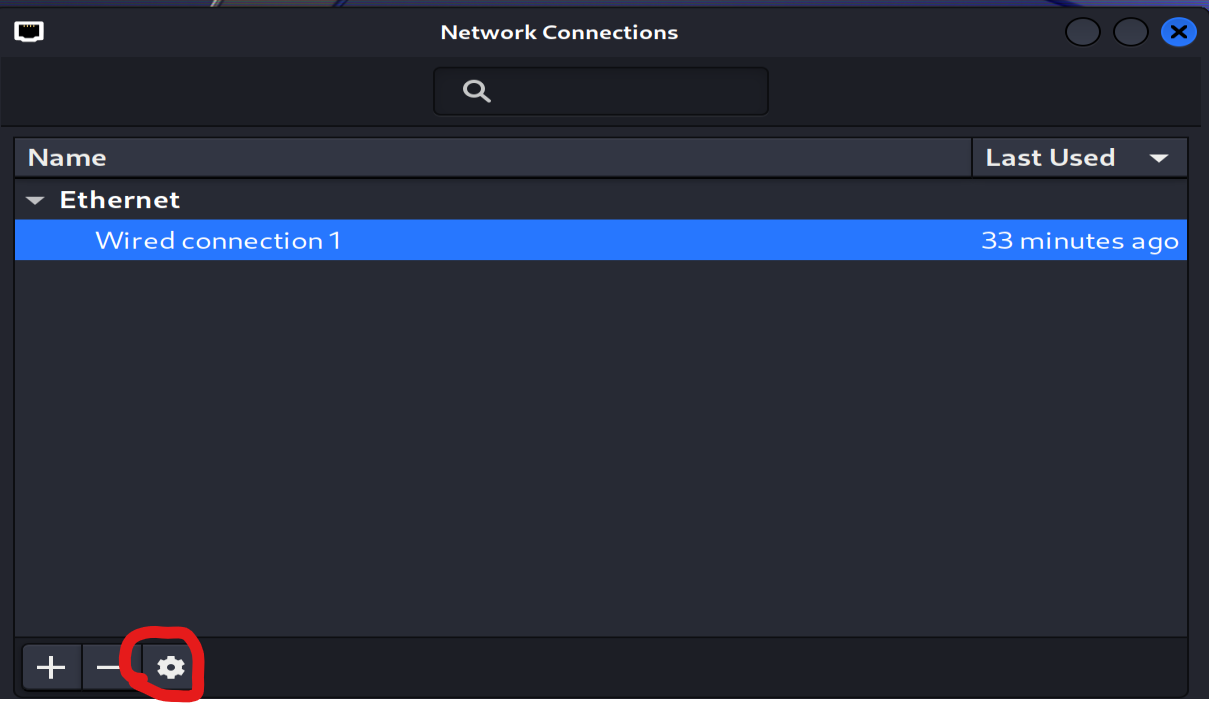The height and width of the screenshot is (705, 1209).
Task: Click the search magnifier icon
Action: tap(477, 92)
